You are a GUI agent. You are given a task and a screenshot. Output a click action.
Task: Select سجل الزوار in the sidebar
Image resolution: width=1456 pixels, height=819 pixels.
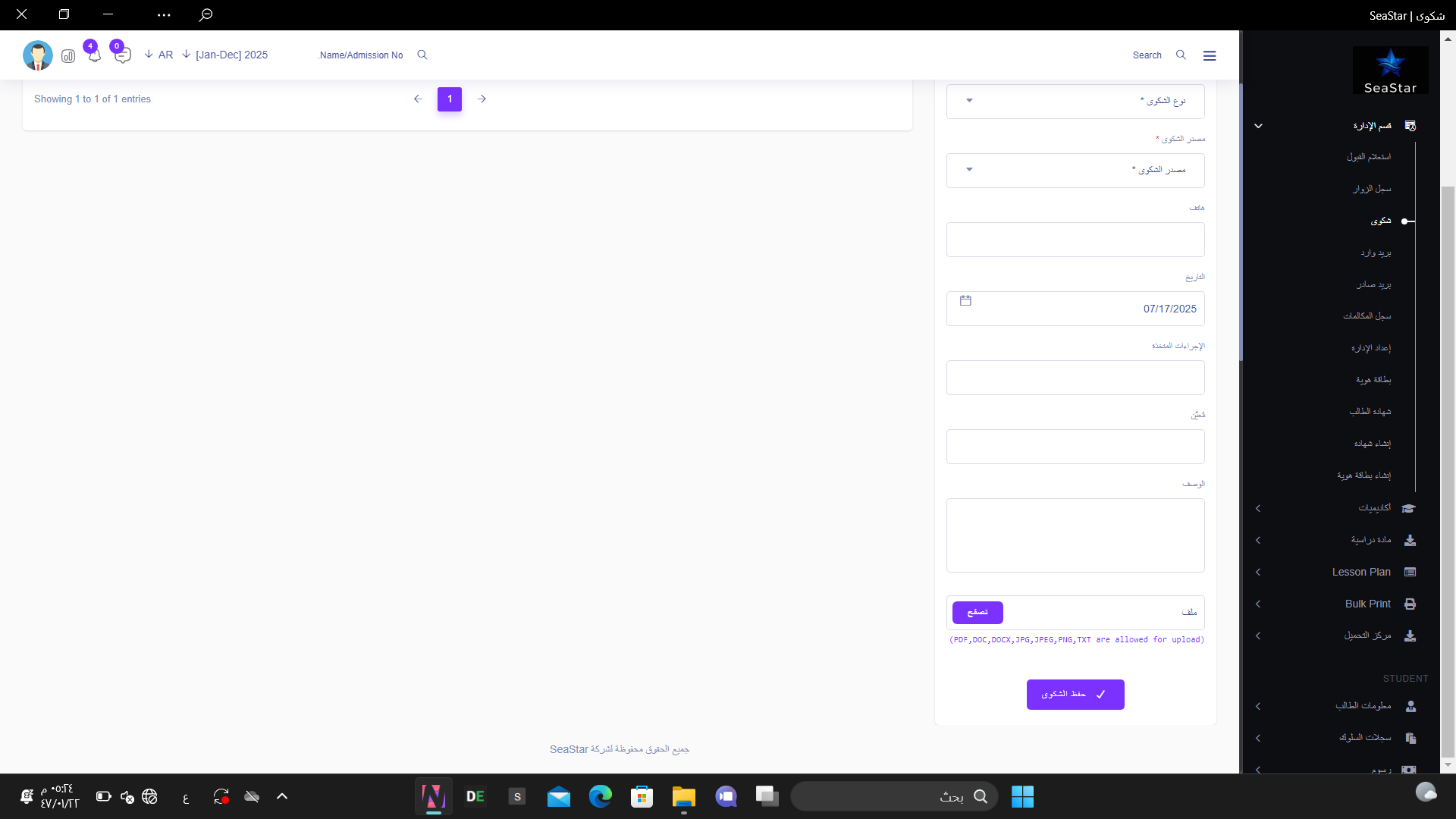click(1372, 189)
